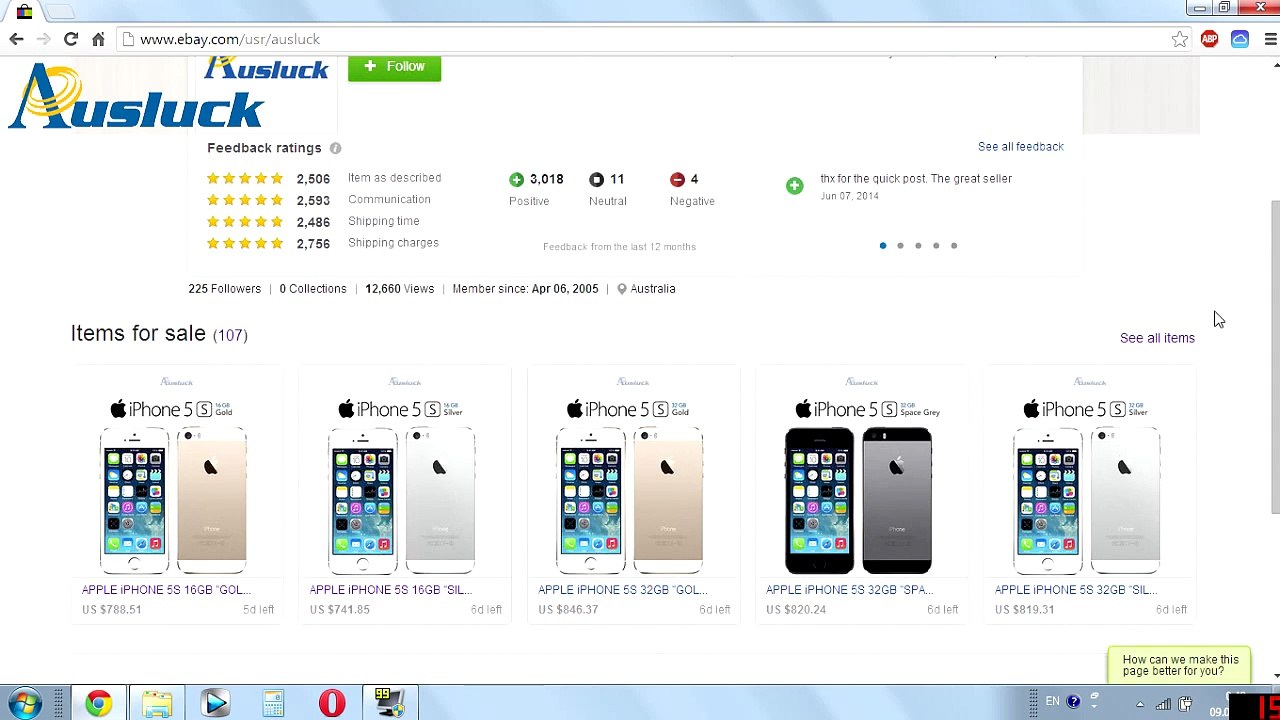Click APPLE IPHONE 5S 32GB SIL... title
The height and width of the screenshot is (720, 1280).
click(1075, 590)
